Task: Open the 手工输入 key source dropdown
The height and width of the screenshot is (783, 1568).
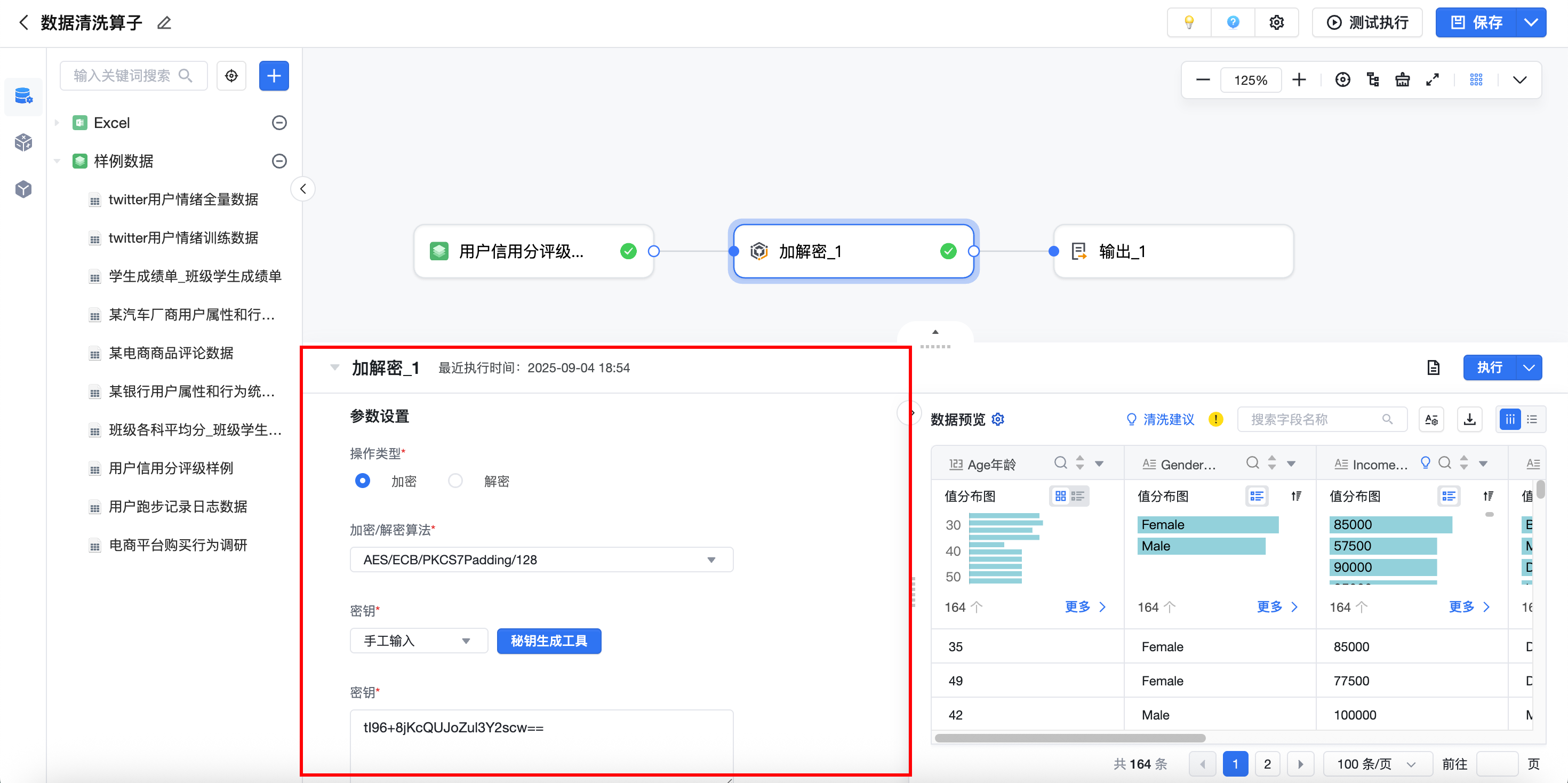Action: [x=418, y=641]
